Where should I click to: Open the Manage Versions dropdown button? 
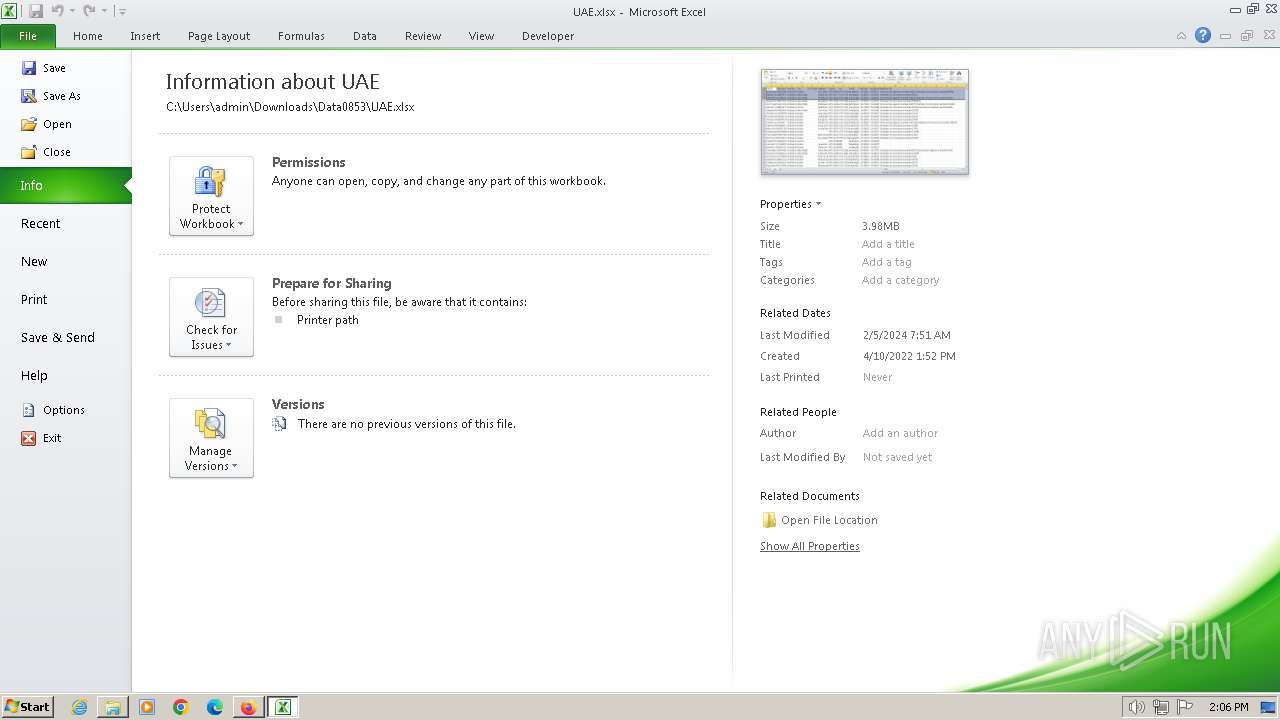coord(211,438)
